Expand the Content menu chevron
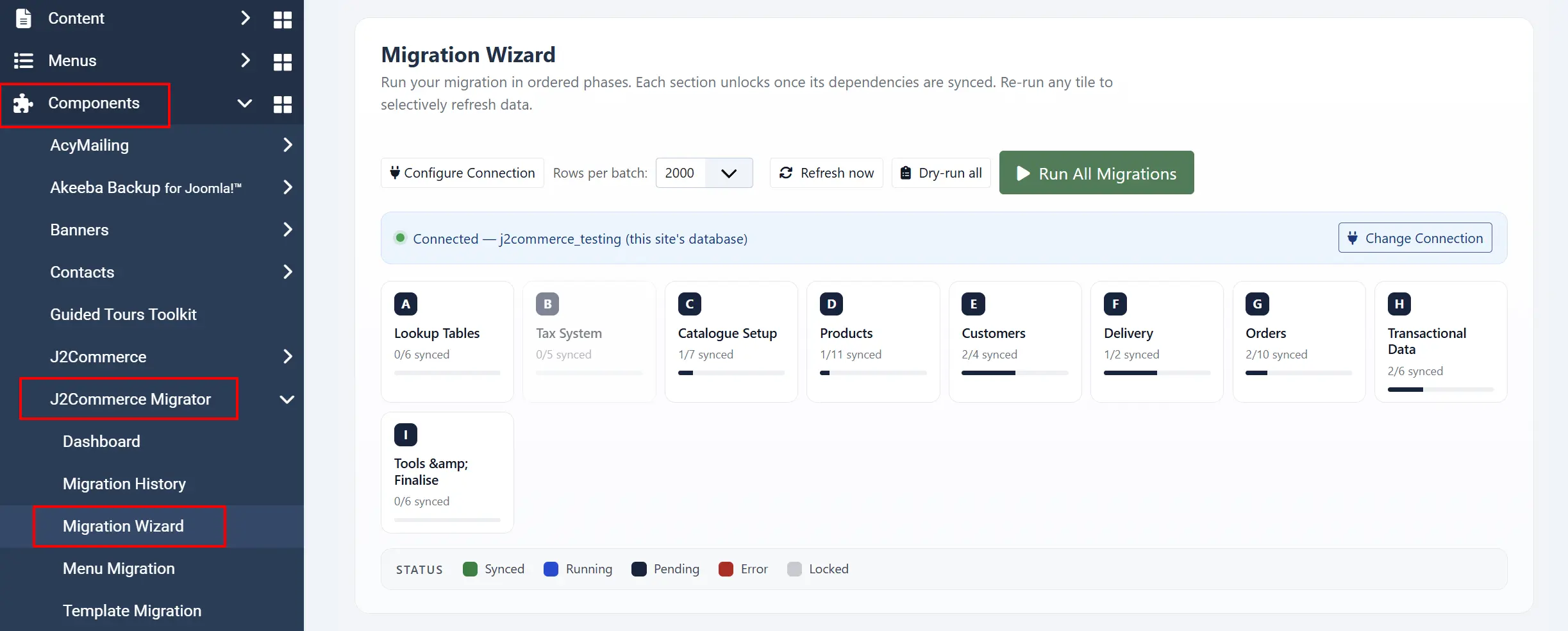This screenshot has width=1568, height=631. [x=245, y=18]
